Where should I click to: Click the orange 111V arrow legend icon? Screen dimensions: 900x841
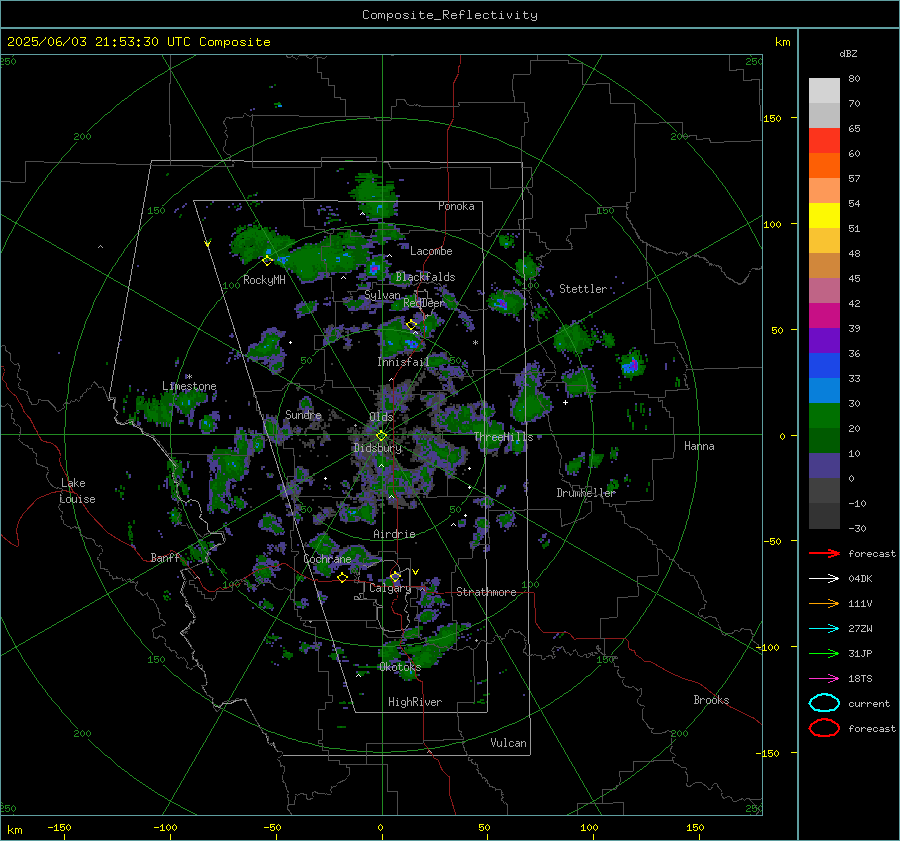click(824, 603)
